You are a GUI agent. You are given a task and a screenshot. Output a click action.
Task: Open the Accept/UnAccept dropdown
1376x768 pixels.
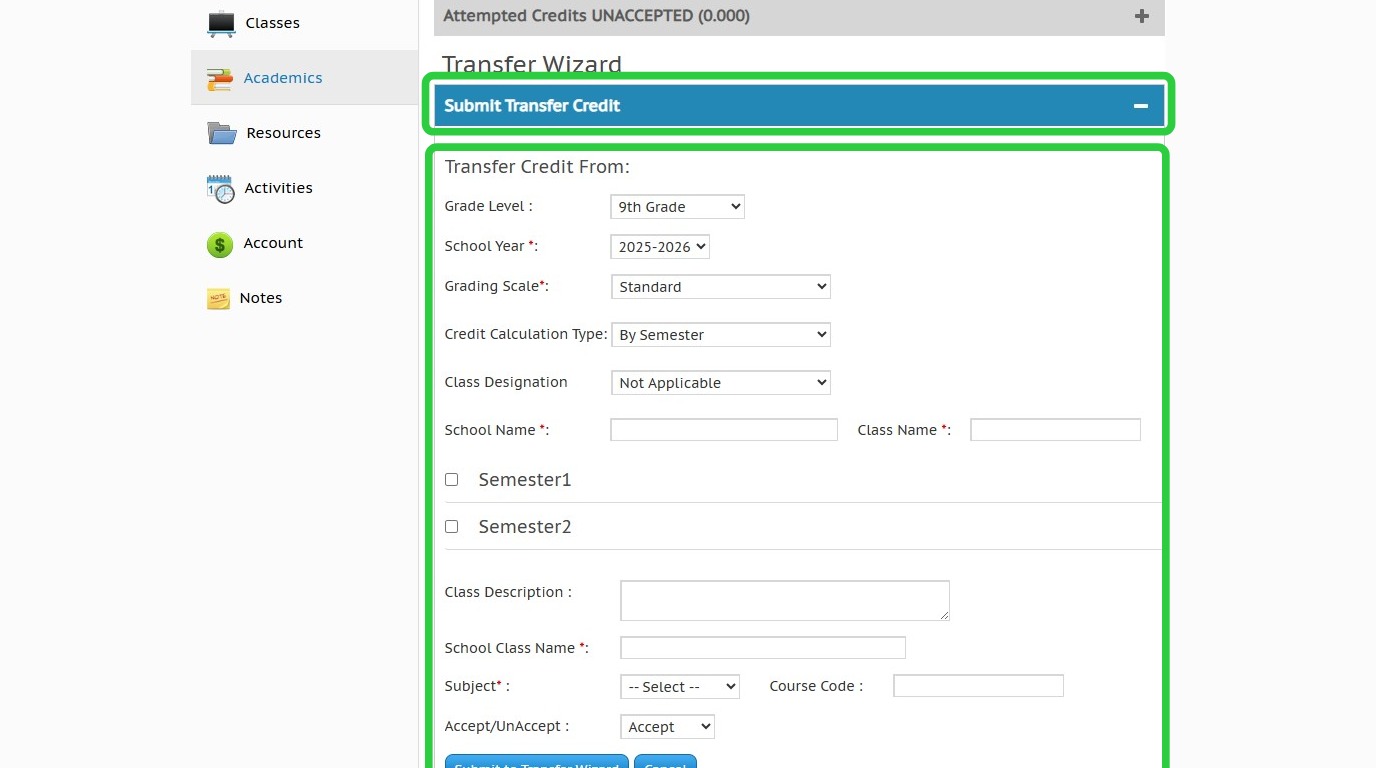pyautogui.click(x=667, y=727)
